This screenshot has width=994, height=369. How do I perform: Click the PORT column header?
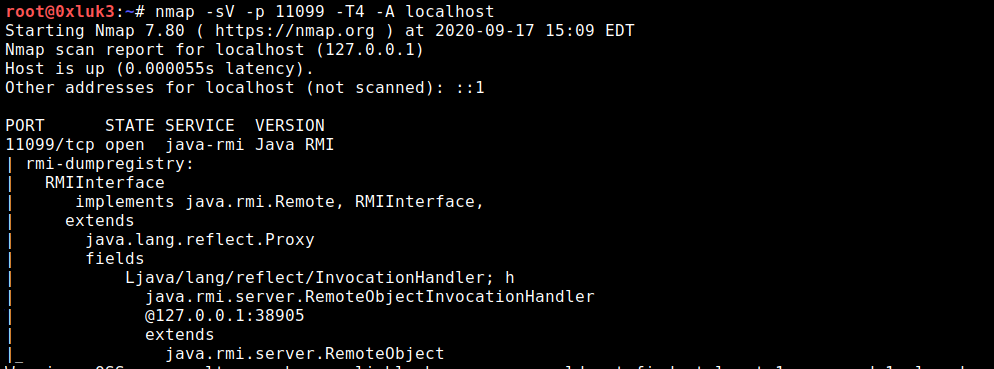[x=25, y=126]
